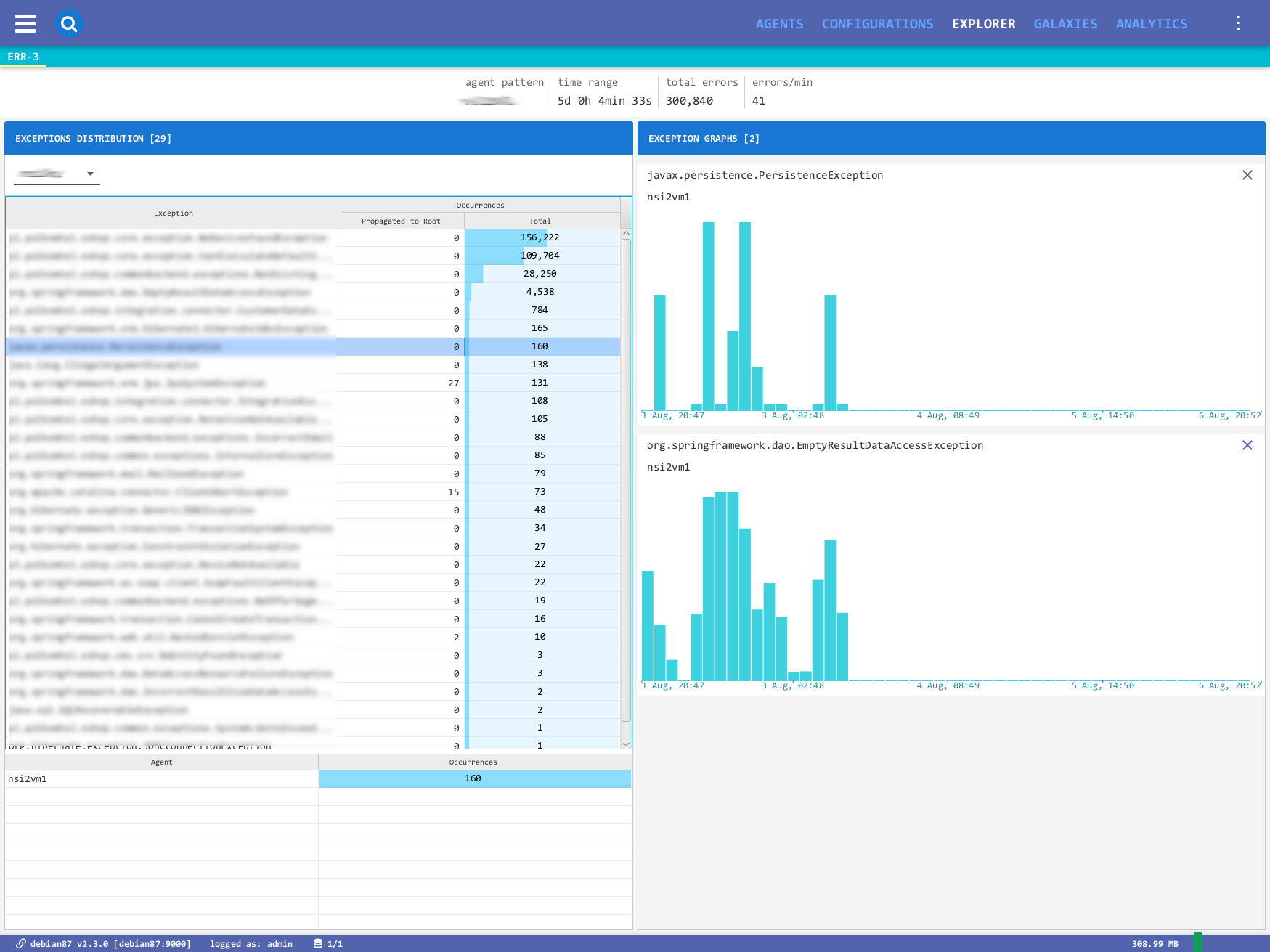
Task: Select the row with total 165
Action: pyautogui.click(x=313, y=328)
